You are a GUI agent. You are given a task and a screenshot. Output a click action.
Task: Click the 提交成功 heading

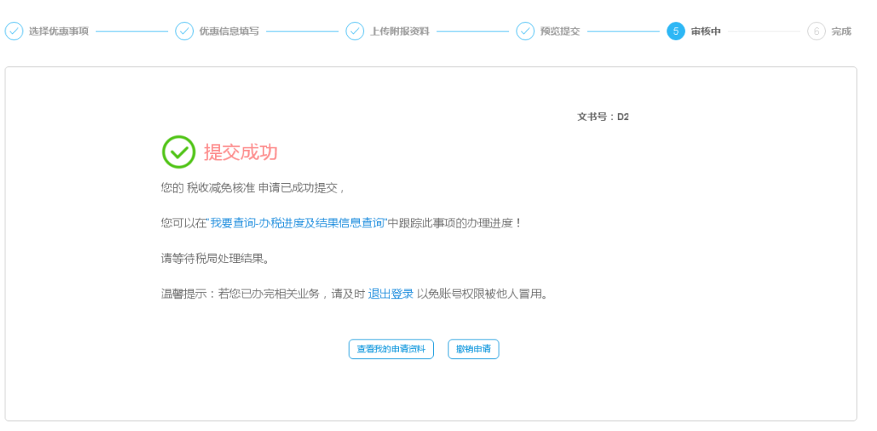[241, 152]
